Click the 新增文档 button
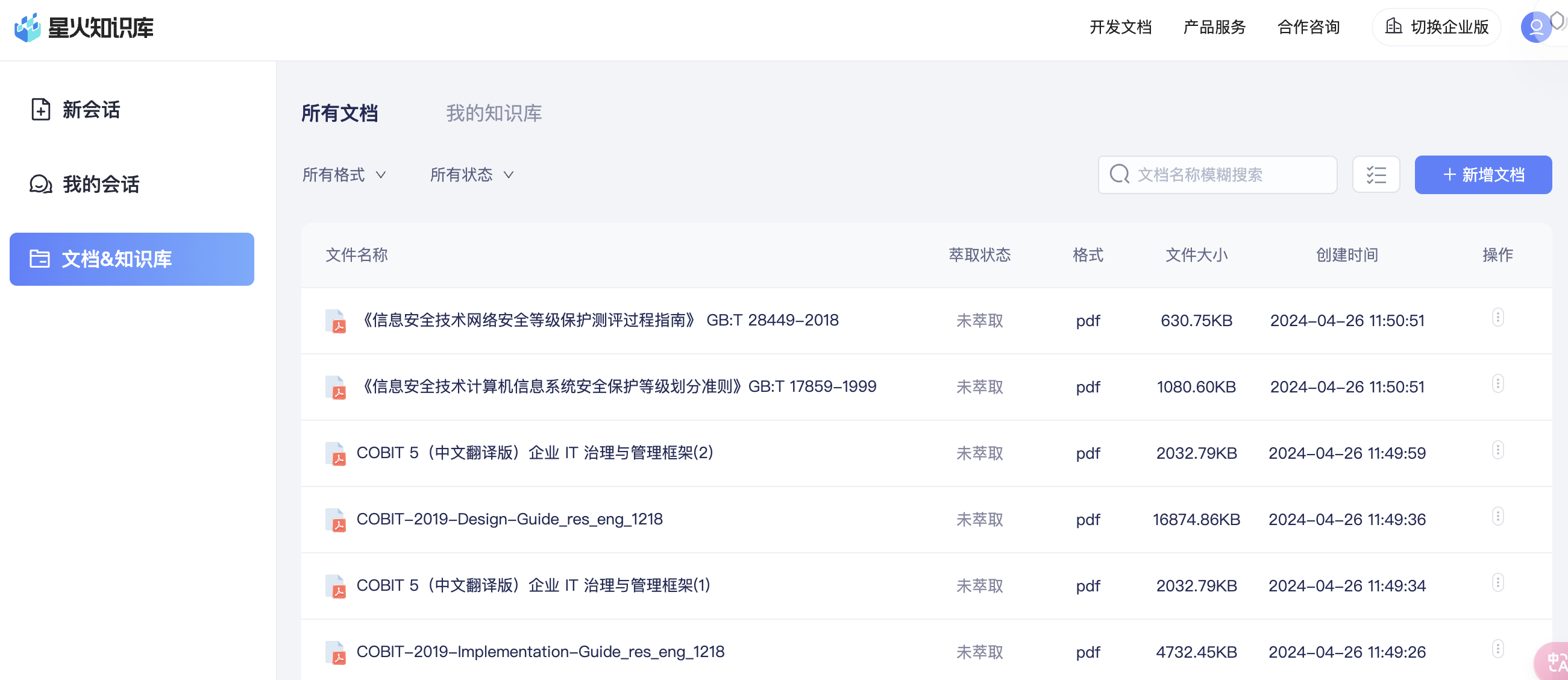This screenshot has width=1568, height=680. [x=1483, y=175]
